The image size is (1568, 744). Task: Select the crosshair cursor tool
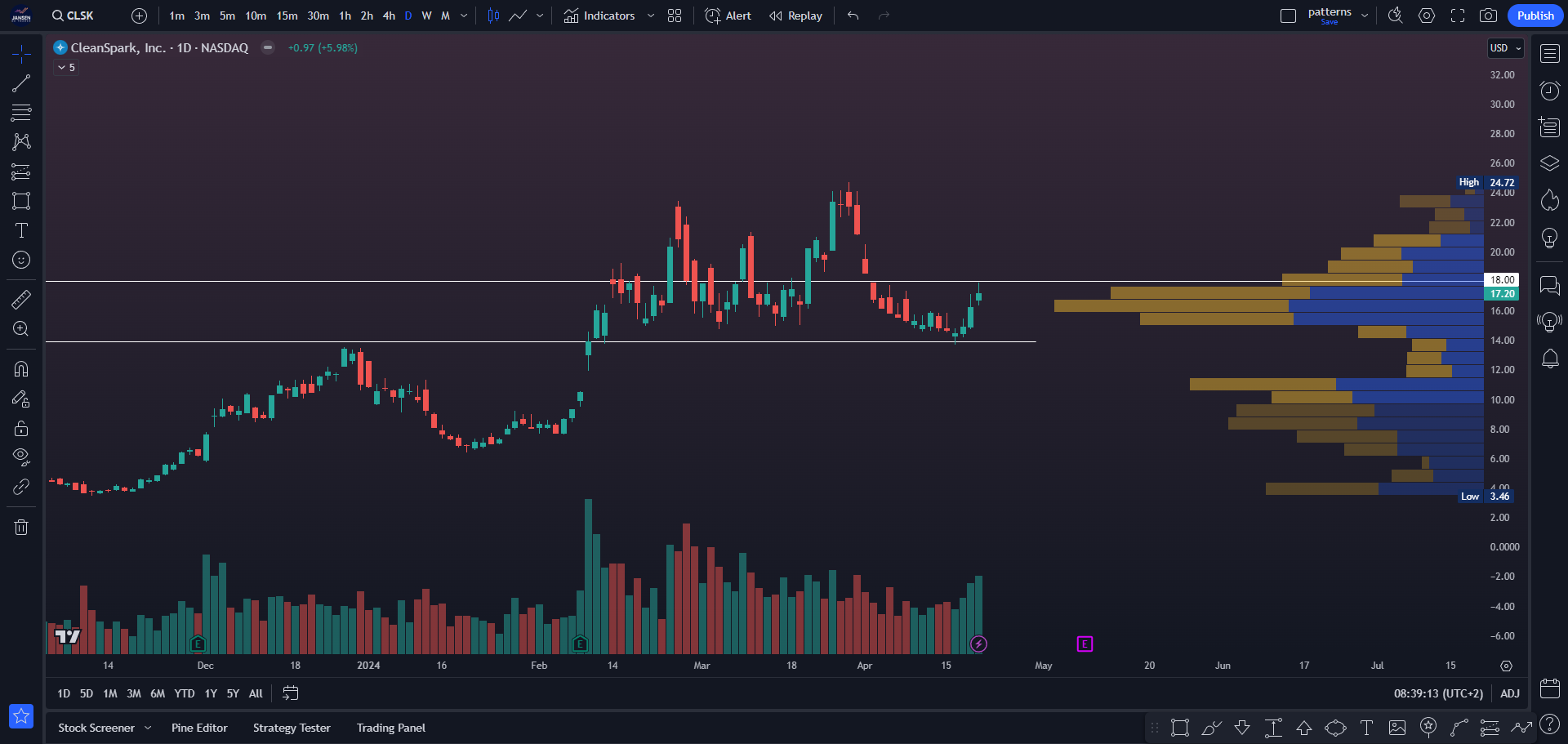[21, 54]
